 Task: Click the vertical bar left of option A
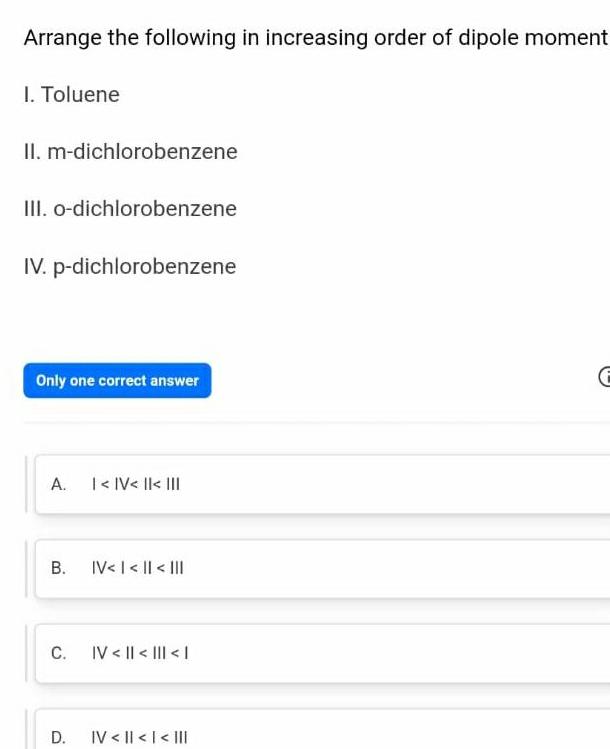(x=27, y=485)
